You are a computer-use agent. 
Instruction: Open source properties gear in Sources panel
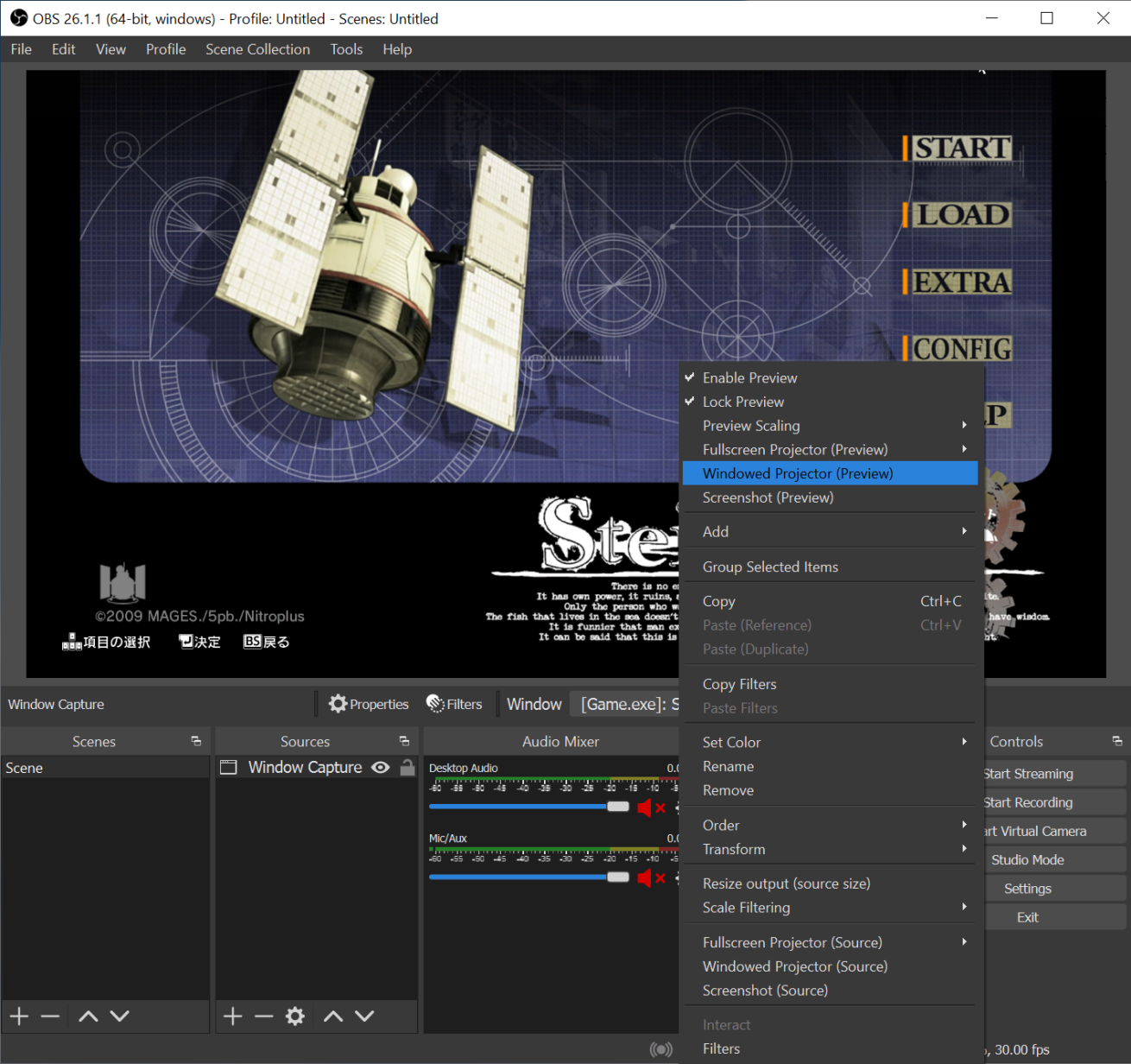[x=295, y=1016]
